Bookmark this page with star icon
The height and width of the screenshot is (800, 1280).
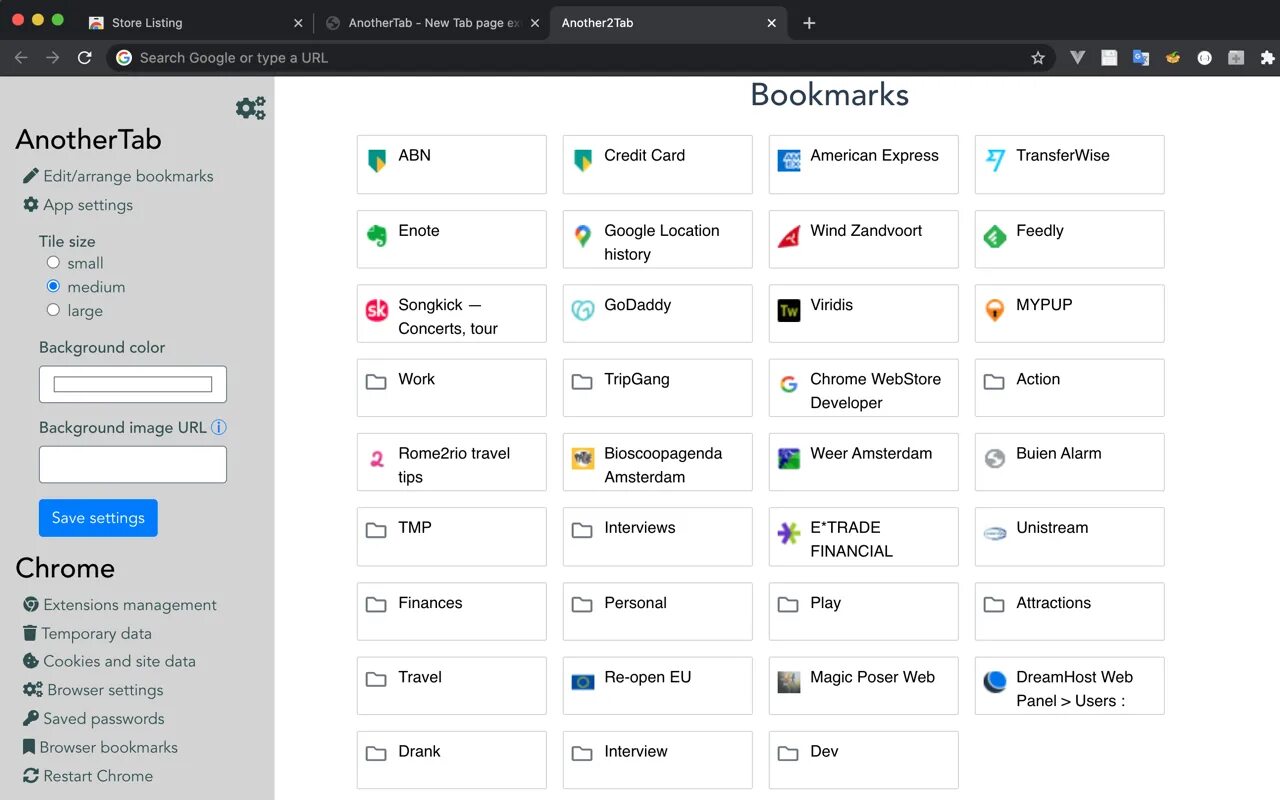1038,58
